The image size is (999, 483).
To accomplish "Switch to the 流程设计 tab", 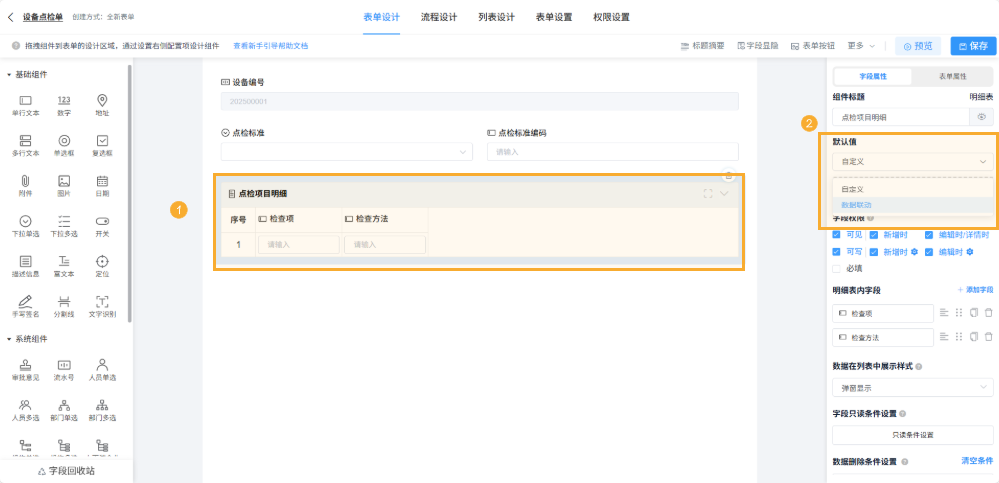I will (439, 17).
